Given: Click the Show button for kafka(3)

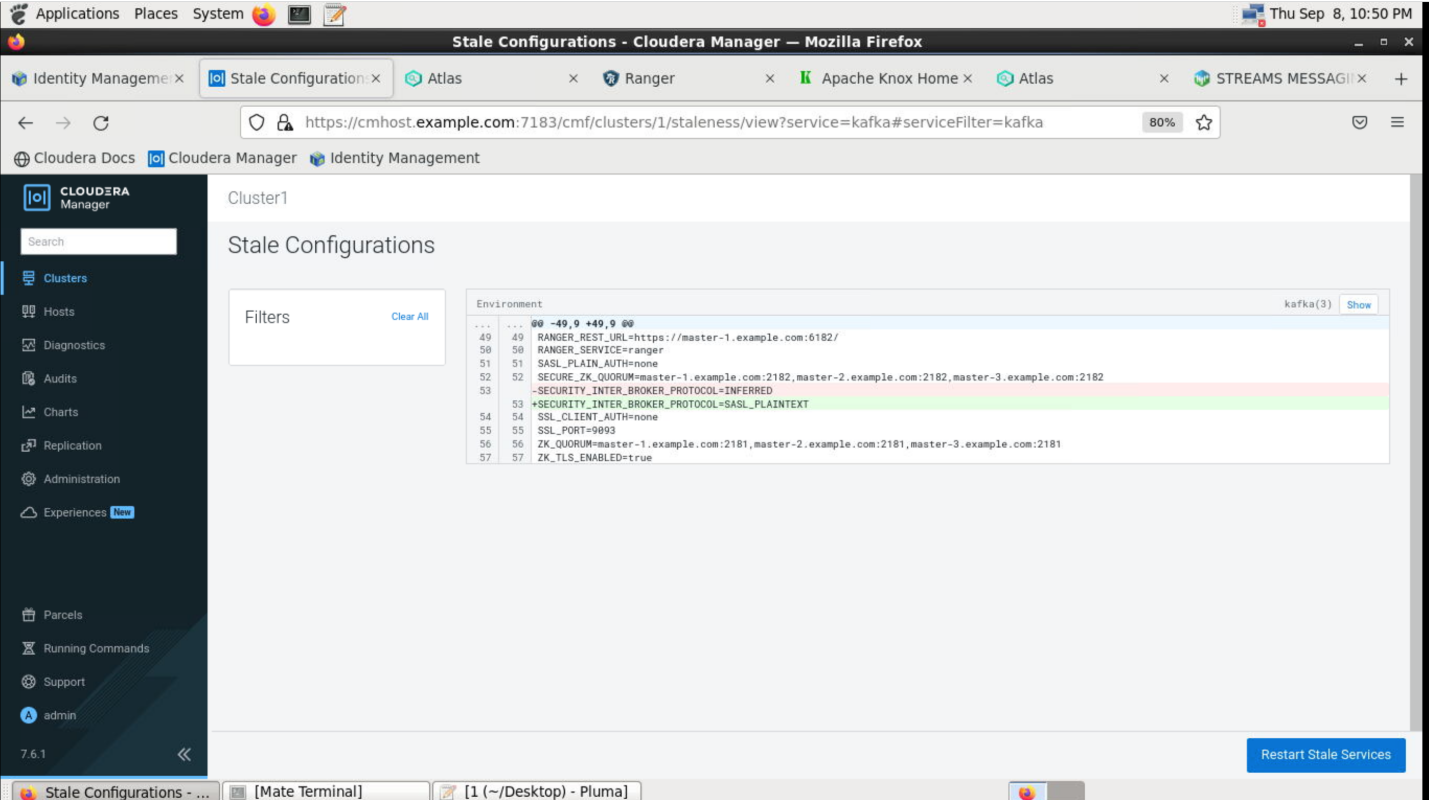Looking at the screenshot, I should (x=1359, y=304).
